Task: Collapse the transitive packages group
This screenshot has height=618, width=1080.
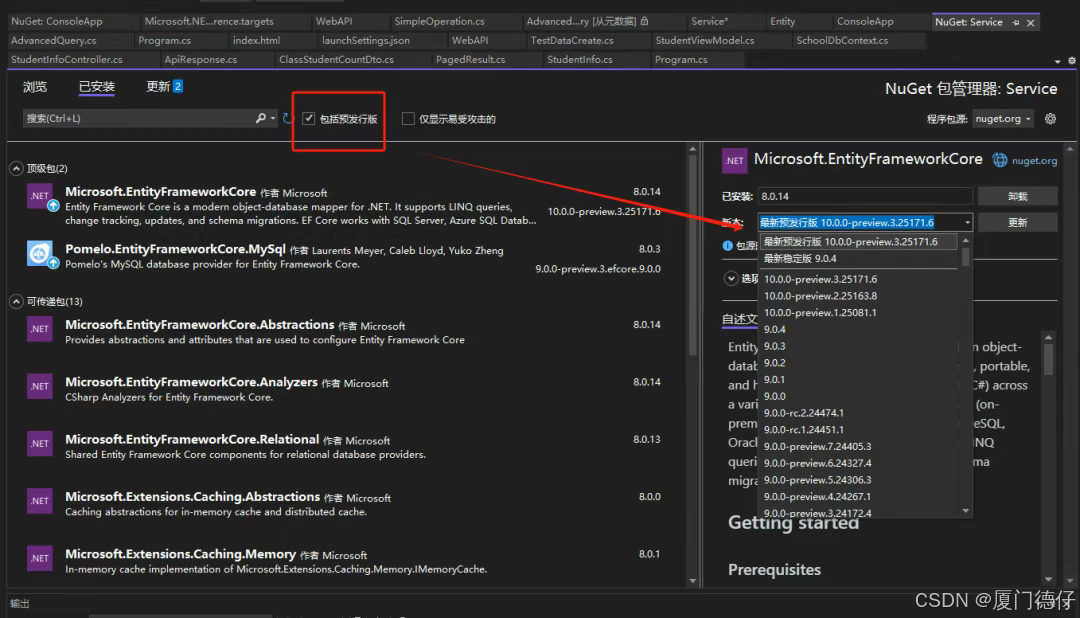Action: coord(16,301)
